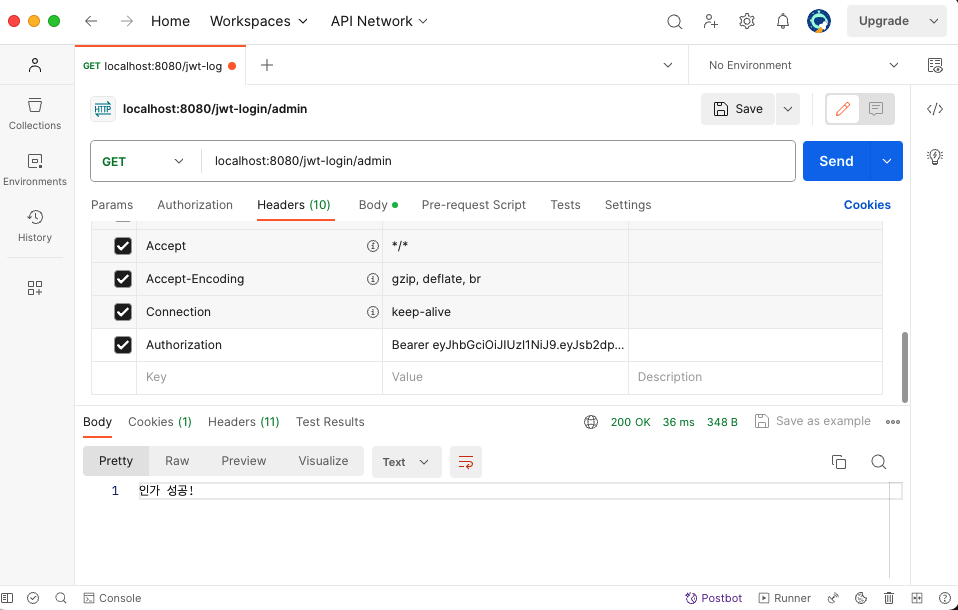Image resolution: width=958 pixels, height=610 pixels.
Task: Open Postbot in status bar
Action: 714,598
